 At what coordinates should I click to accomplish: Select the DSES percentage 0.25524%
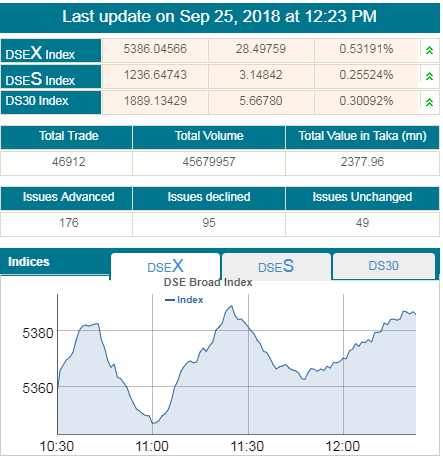pyautogui.click(x=366, y=75)
